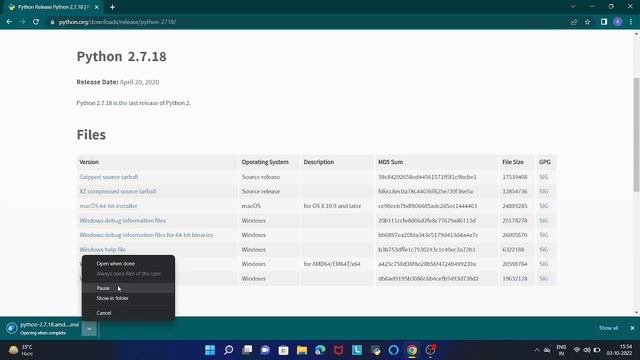Close the Python Release tab

pos(96,7)
